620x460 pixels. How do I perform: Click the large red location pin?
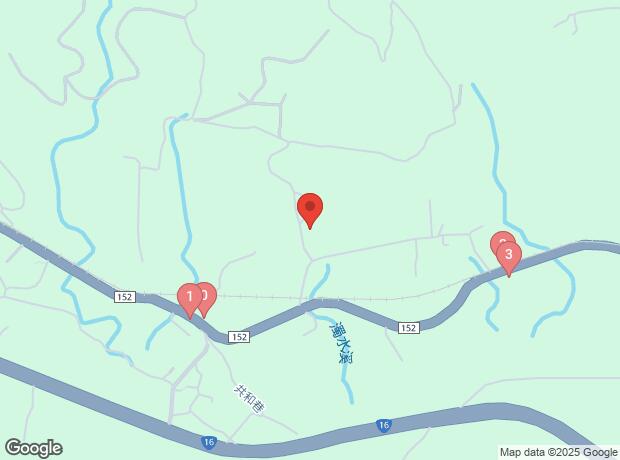[310, 210]
